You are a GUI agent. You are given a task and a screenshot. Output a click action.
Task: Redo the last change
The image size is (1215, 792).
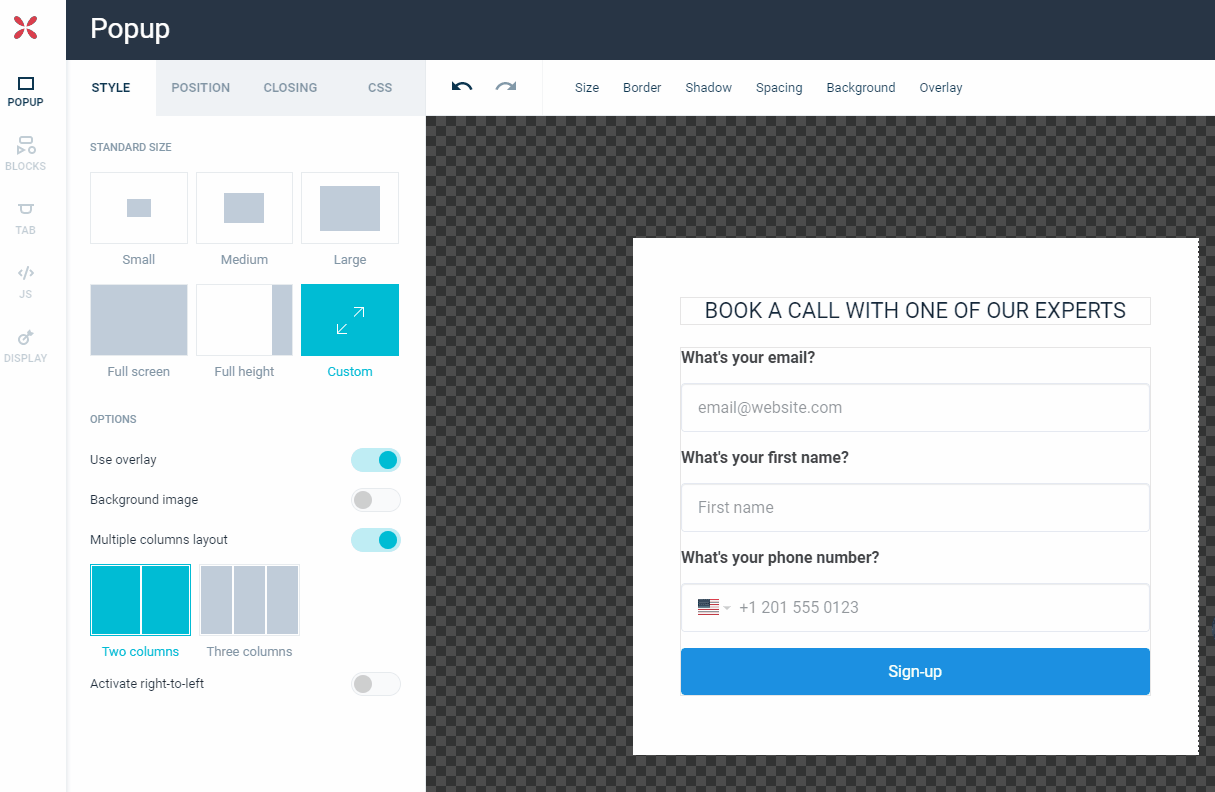pyautogui.click(x=506, y=87)
